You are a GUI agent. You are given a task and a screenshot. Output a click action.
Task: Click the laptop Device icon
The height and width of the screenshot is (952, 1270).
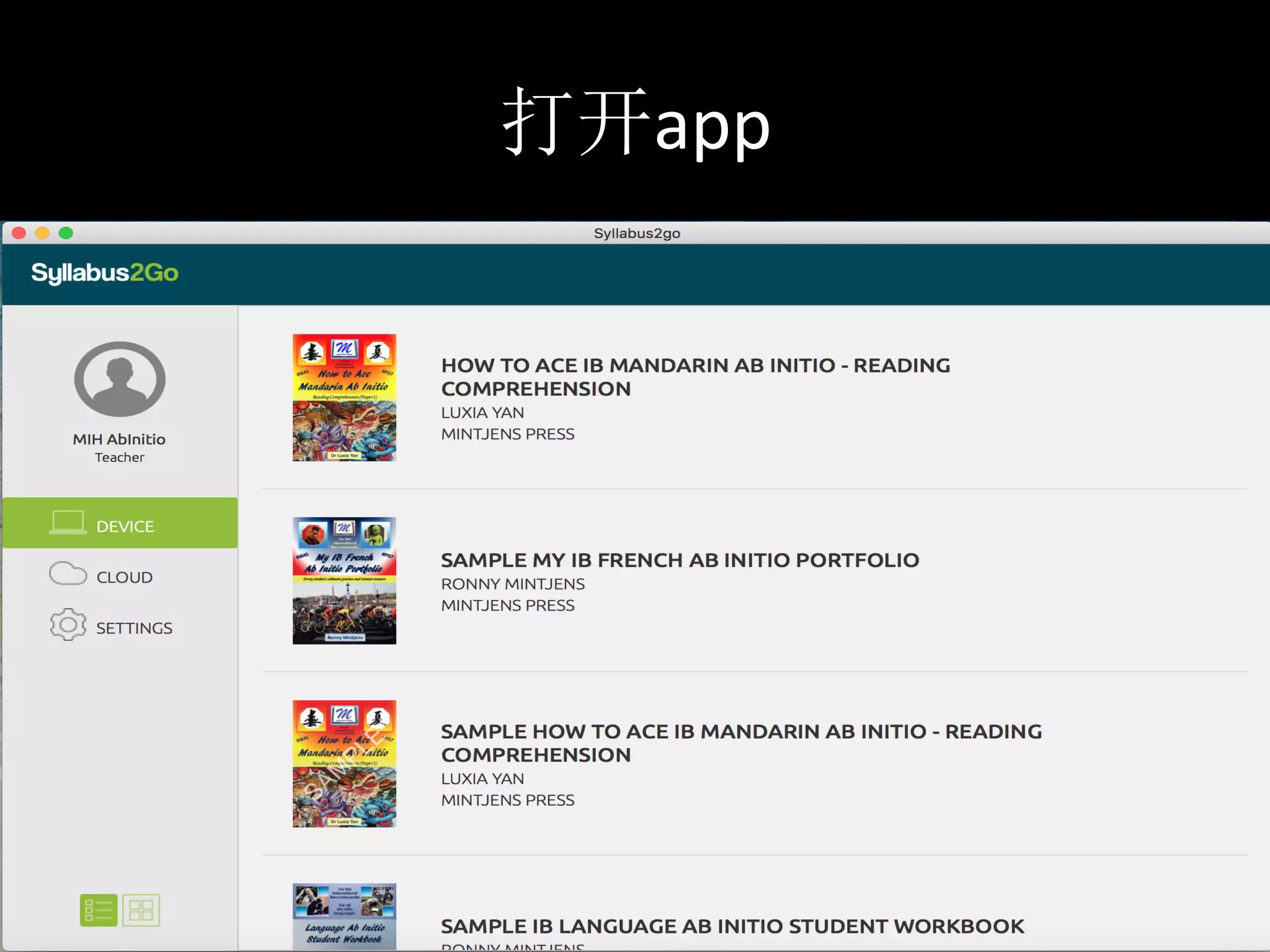(x=68, y=522)
